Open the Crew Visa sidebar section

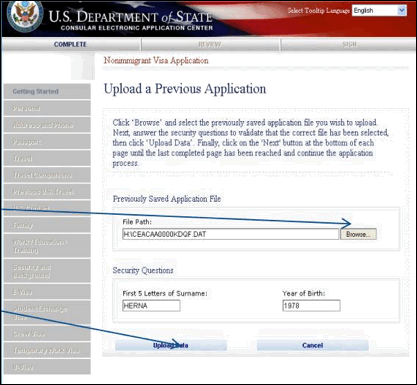point(47,333)
